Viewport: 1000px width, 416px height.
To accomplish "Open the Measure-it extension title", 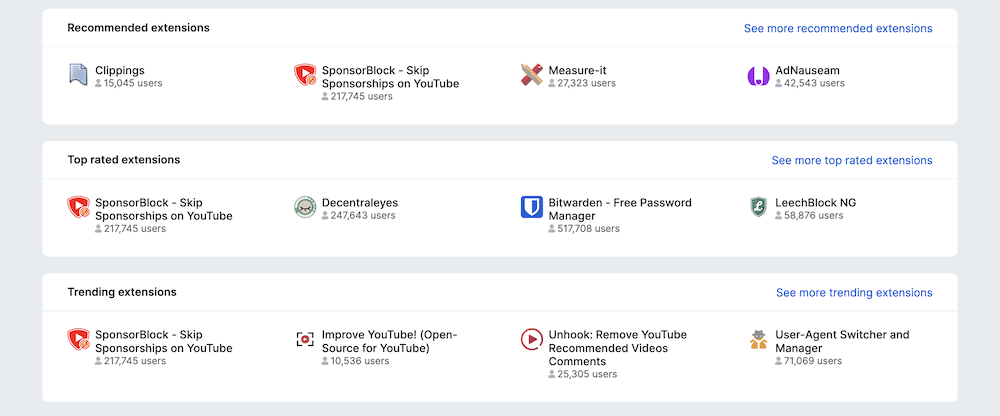I will pyautogui.click(x=577, y=70).
